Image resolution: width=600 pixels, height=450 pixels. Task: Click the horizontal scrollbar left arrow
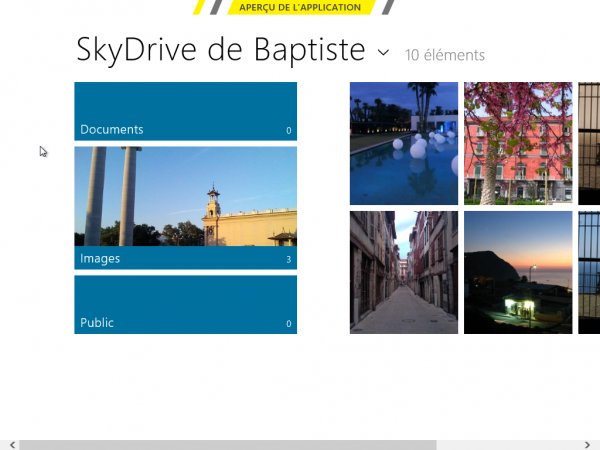[9, 444]
